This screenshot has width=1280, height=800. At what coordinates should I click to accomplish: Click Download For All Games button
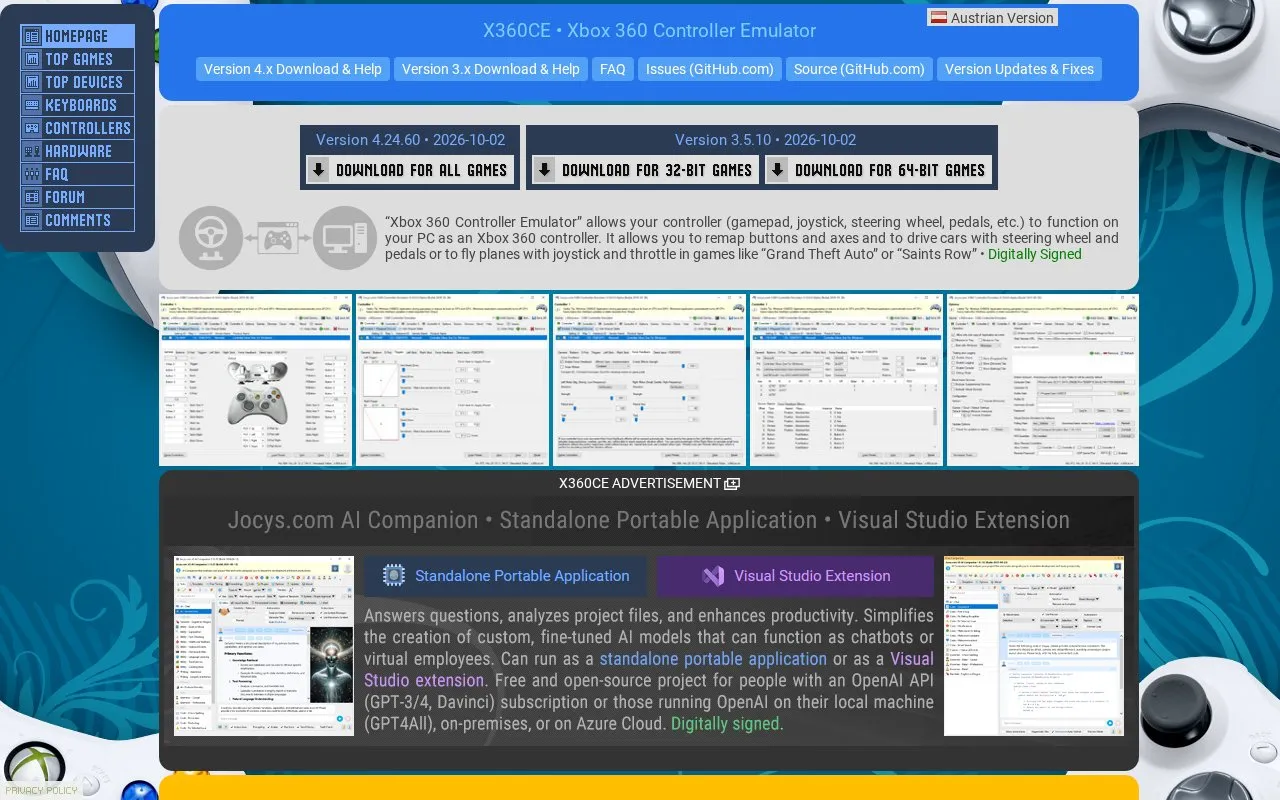pos(411,170)
